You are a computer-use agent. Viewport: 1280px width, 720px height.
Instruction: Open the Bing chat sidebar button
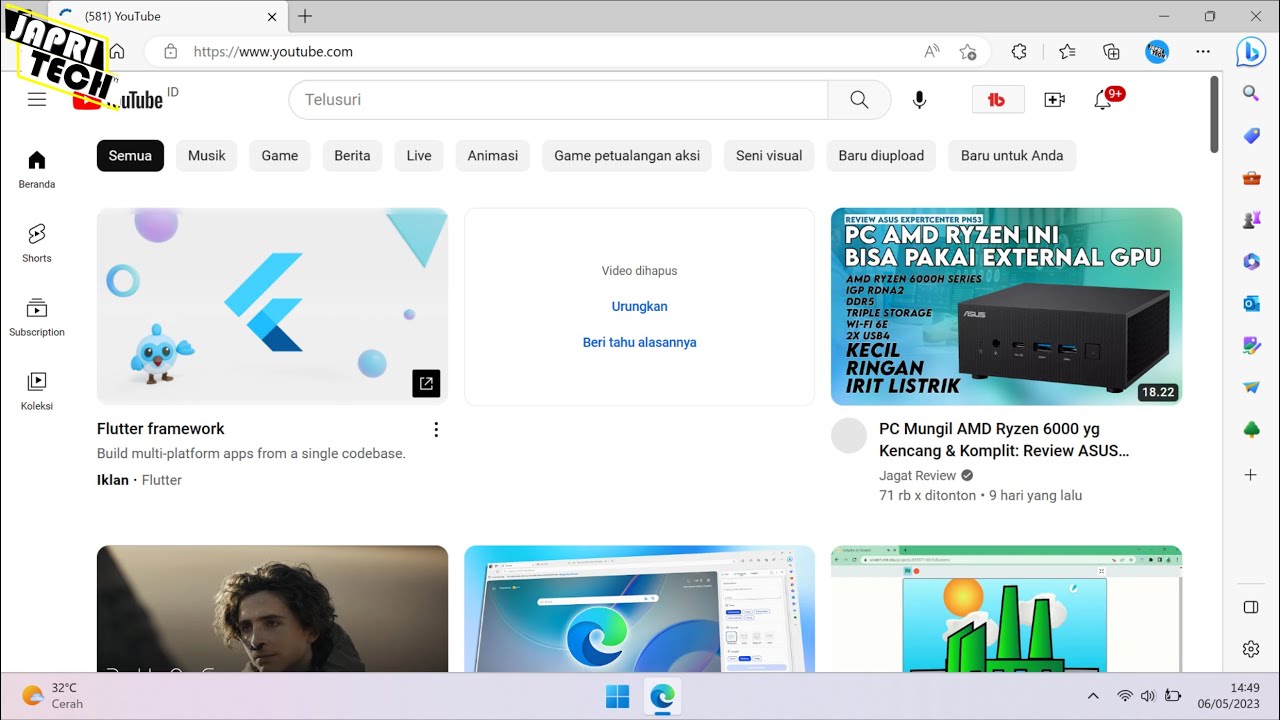[x=1251, y=51]
